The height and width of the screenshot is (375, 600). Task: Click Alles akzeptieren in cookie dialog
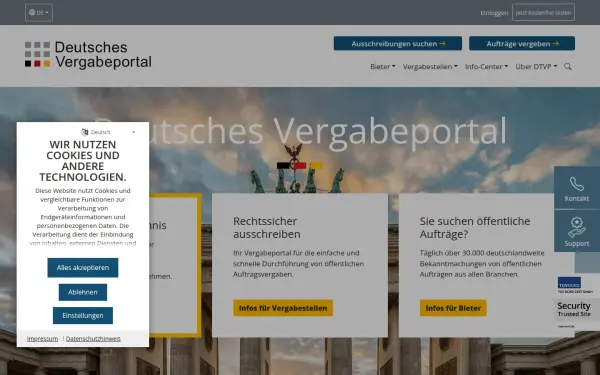click(83, 267)
